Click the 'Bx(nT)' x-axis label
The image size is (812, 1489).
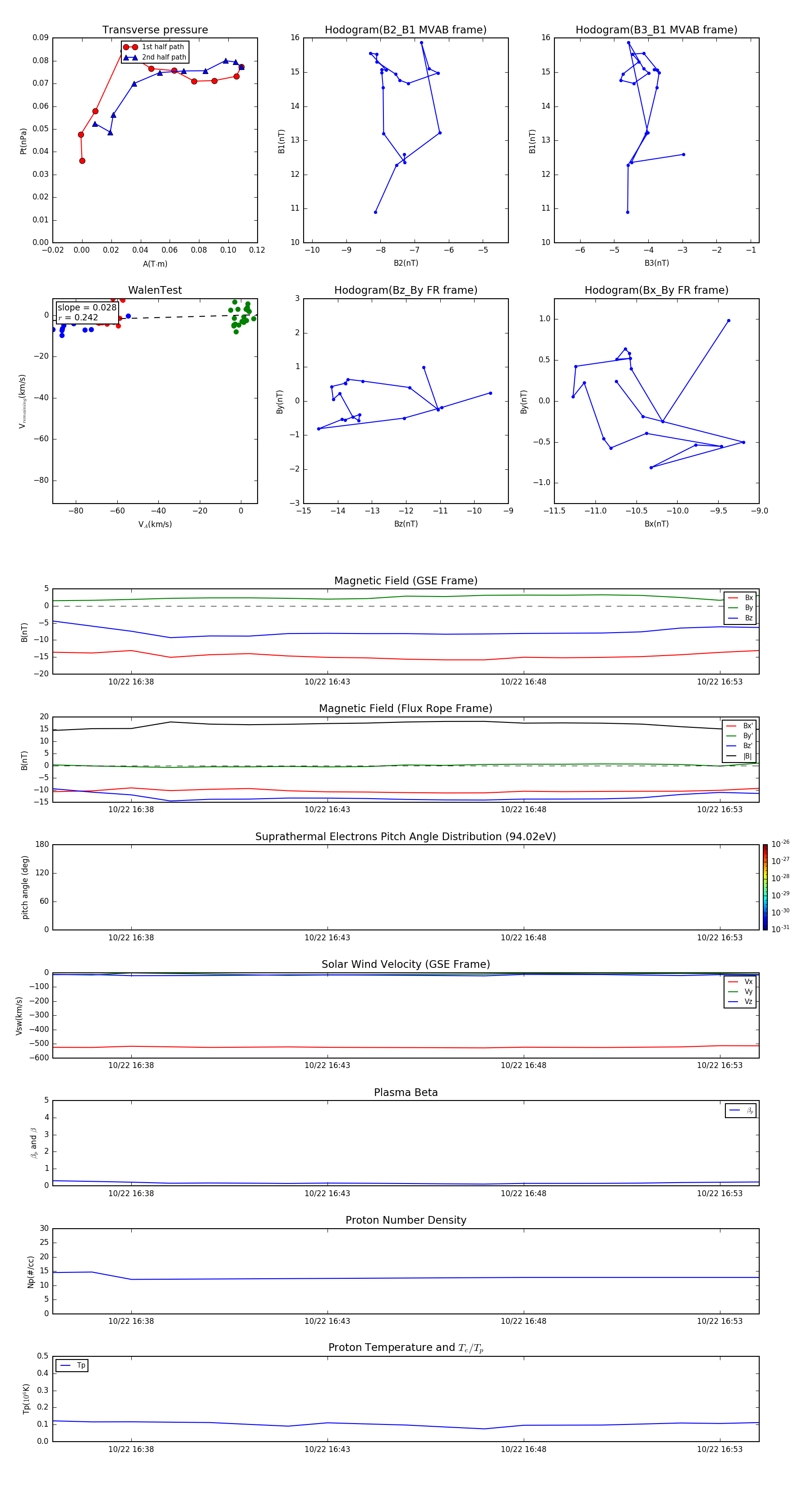[656, 524]
